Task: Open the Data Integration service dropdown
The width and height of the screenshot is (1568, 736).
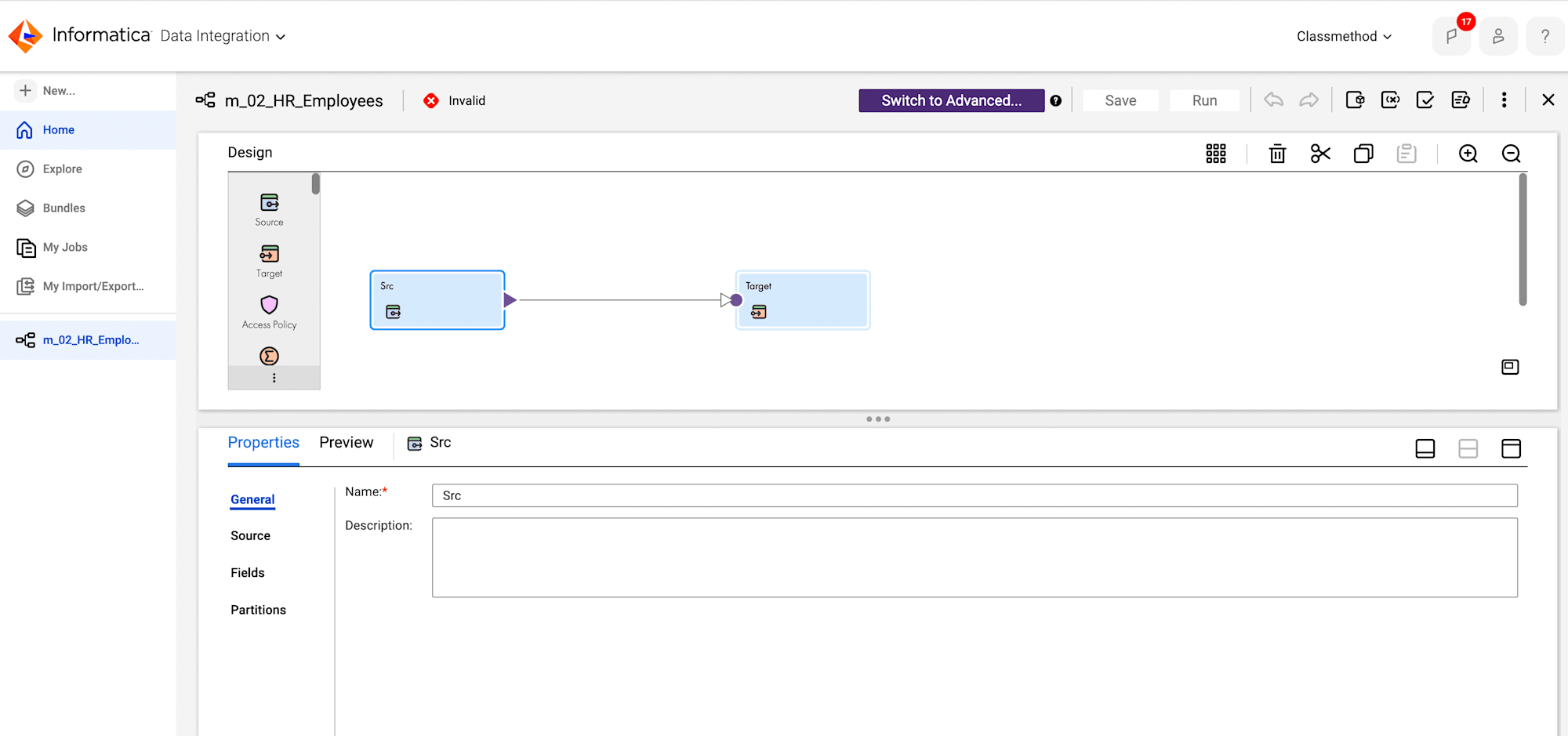Action: pyautogui.click(x=223, y=36)
